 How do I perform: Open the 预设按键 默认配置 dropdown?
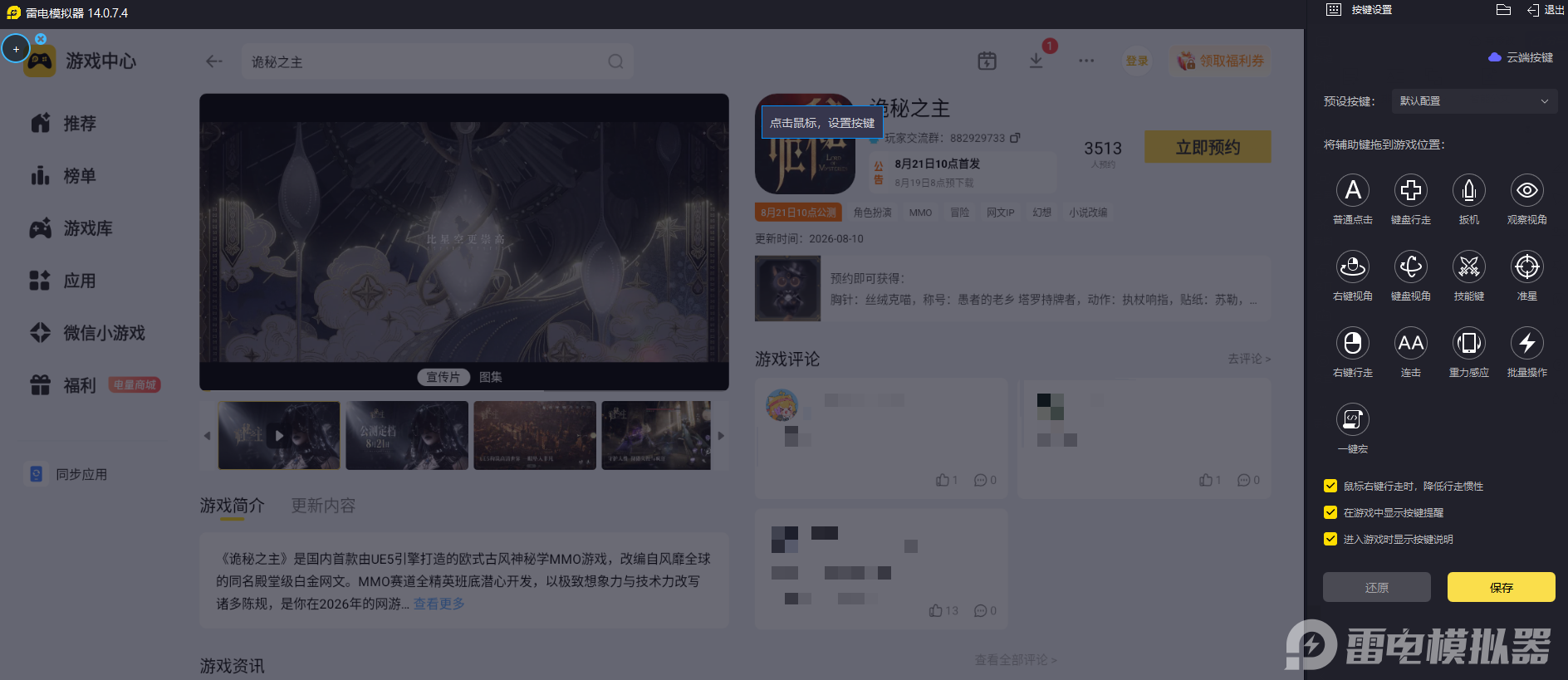(1473, 101)
